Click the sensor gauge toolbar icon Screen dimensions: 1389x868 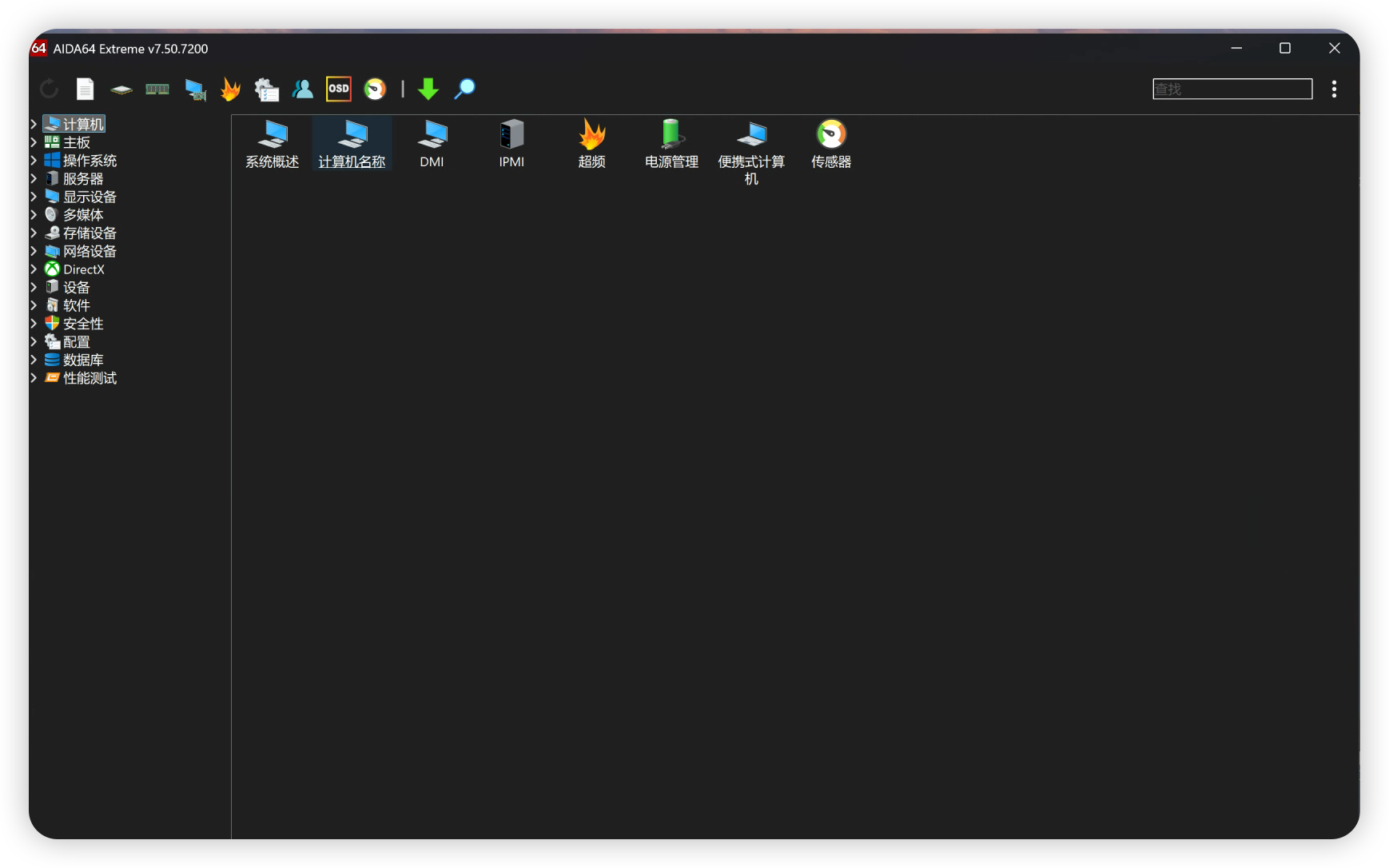point(375,89)
